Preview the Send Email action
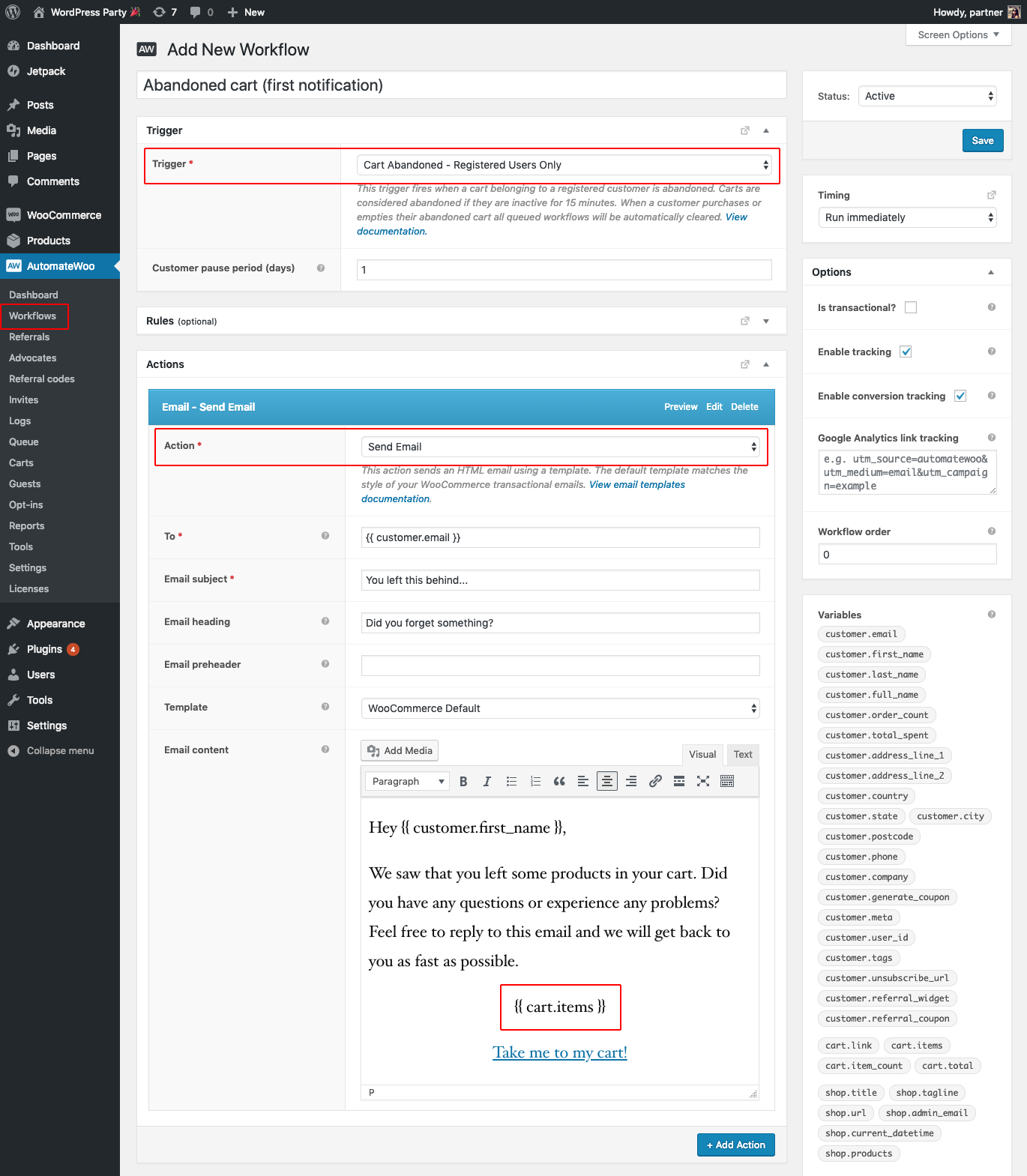Viewport: 1027px width, 1176px height. [681, 407]
